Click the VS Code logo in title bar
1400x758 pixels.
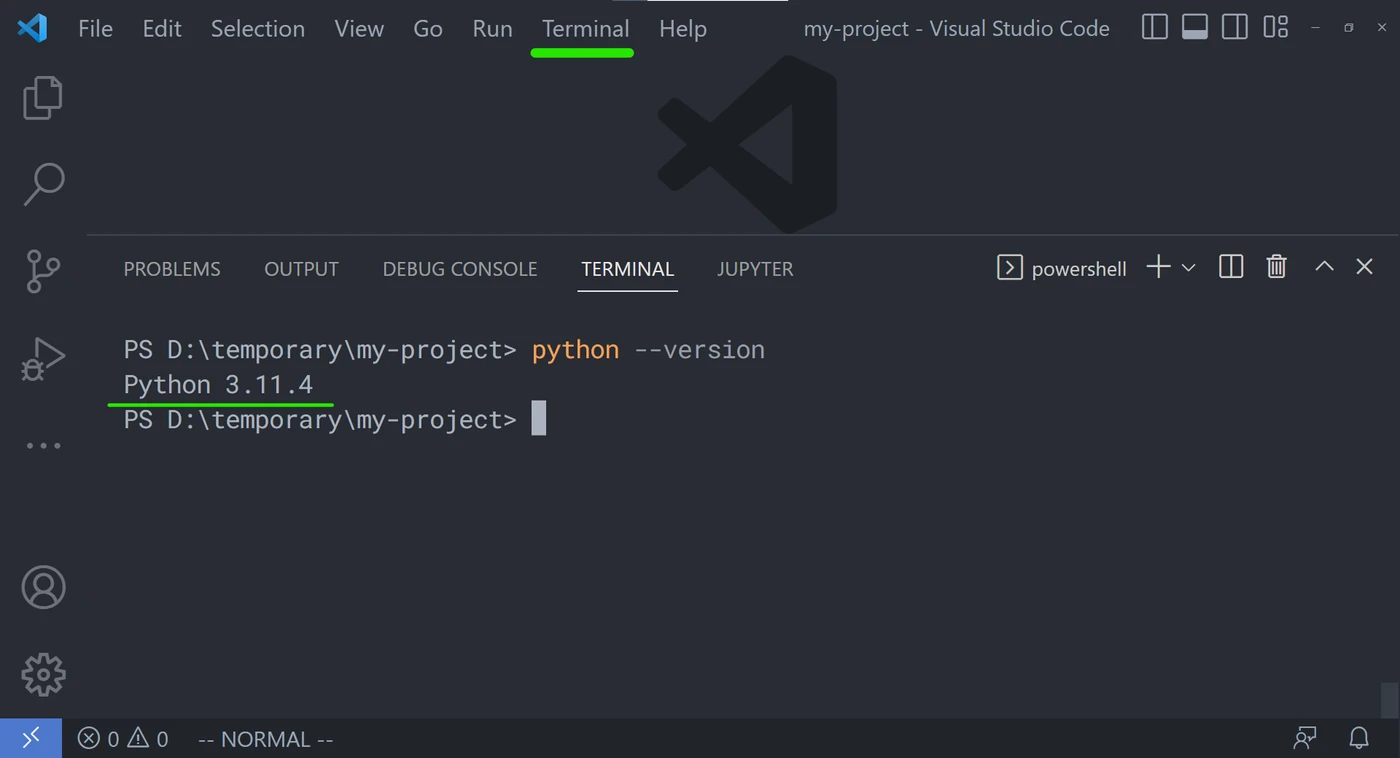[32, 28]
